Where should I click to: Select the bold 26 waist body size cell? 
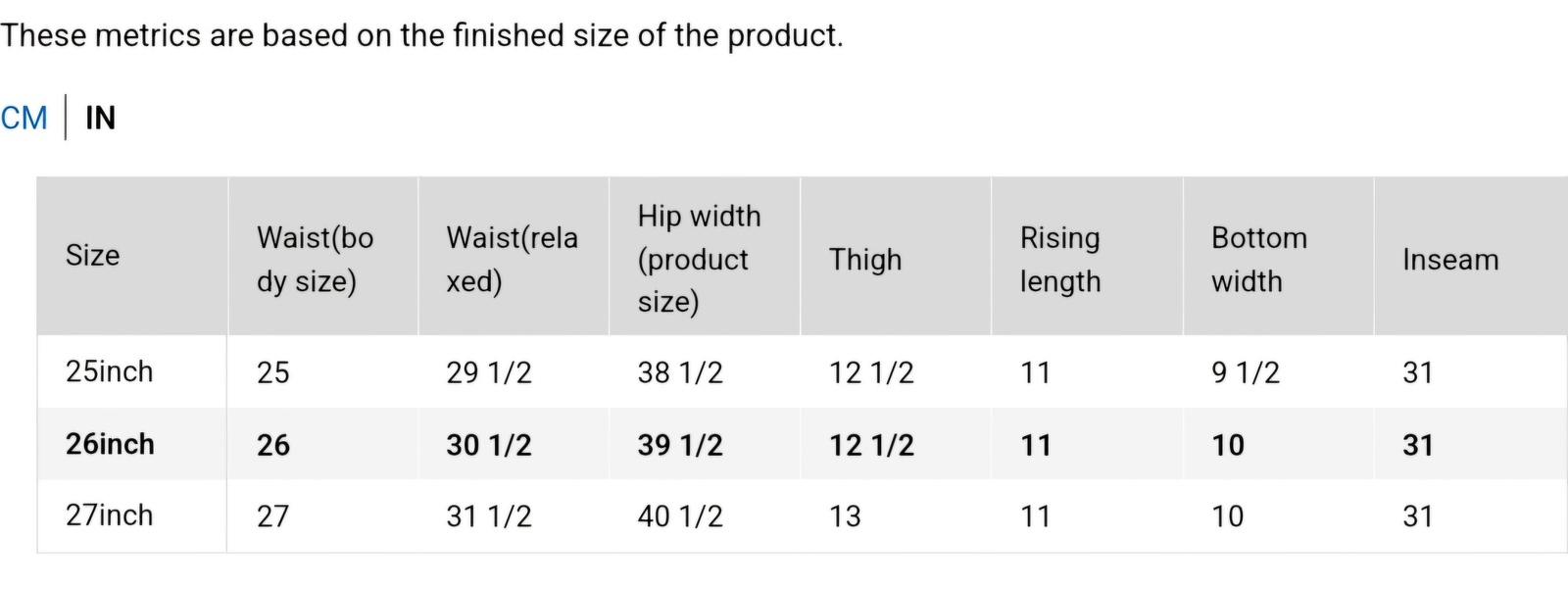(273, 445)
